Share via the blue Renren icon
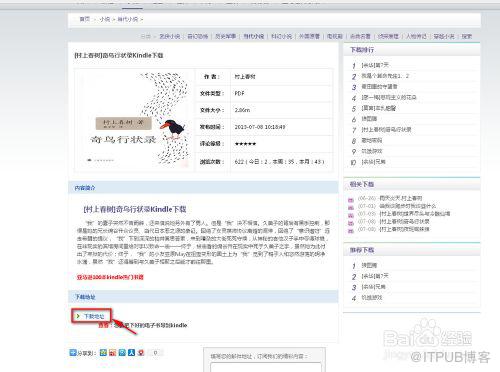This screenshot has height=372, width=500. coord(131,353)
